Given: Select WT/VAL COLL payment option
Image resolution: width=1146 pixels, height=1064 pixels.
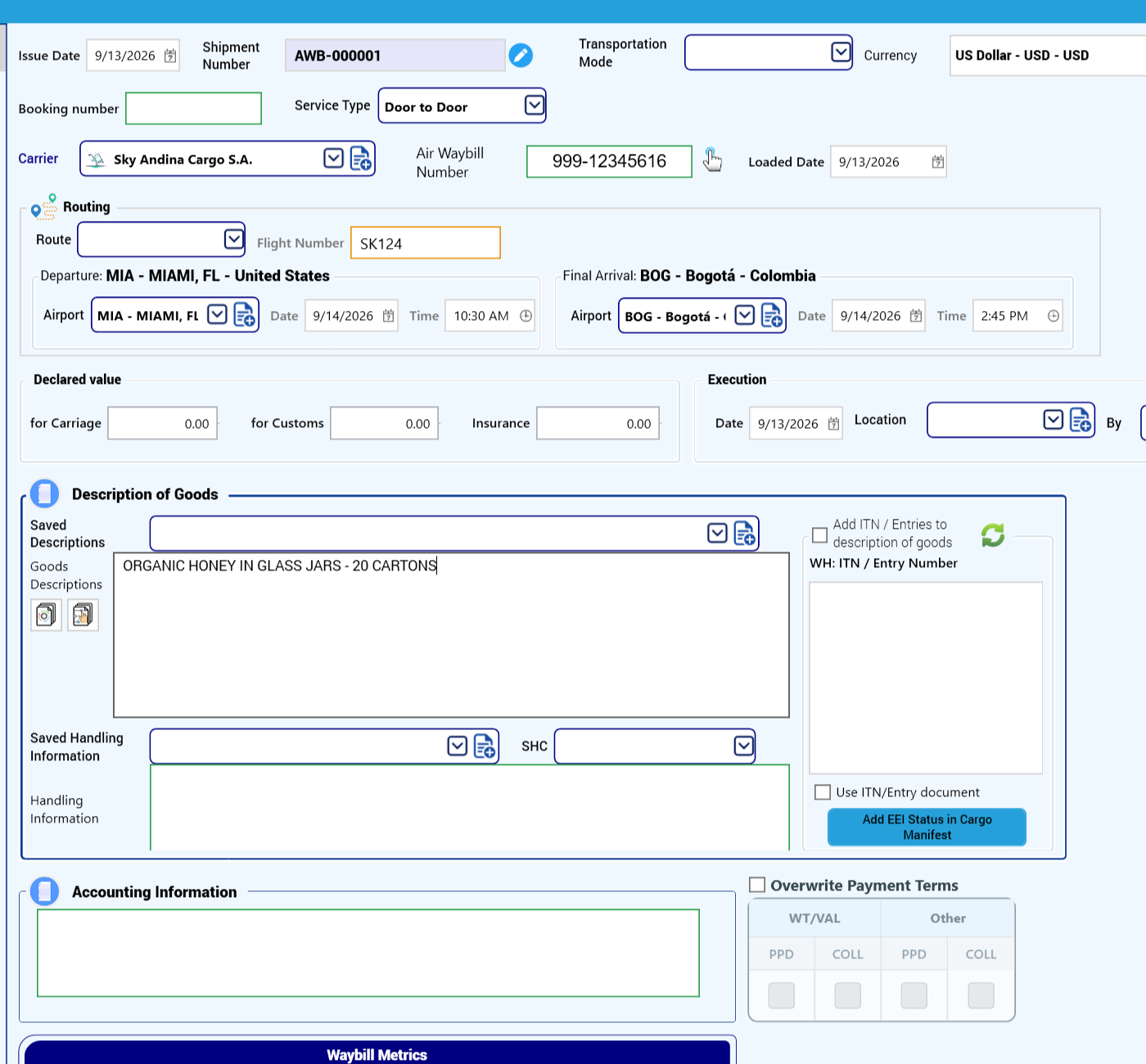Looking at the screenshot, I should (x=847, y=995).
